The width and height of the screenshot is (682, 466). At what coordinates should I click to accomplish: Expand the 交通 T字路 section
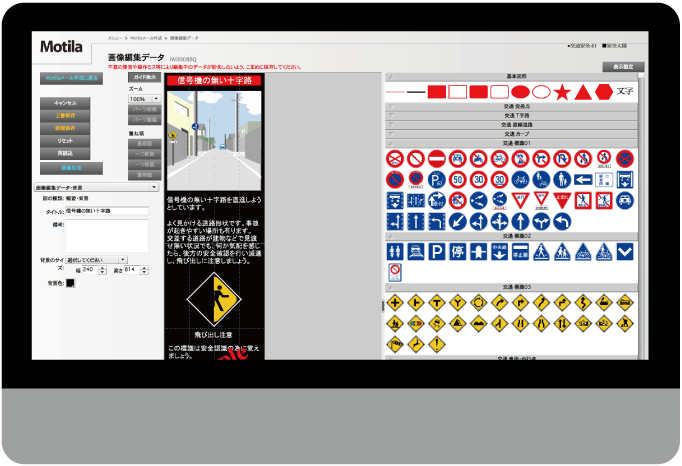point(511,115)
